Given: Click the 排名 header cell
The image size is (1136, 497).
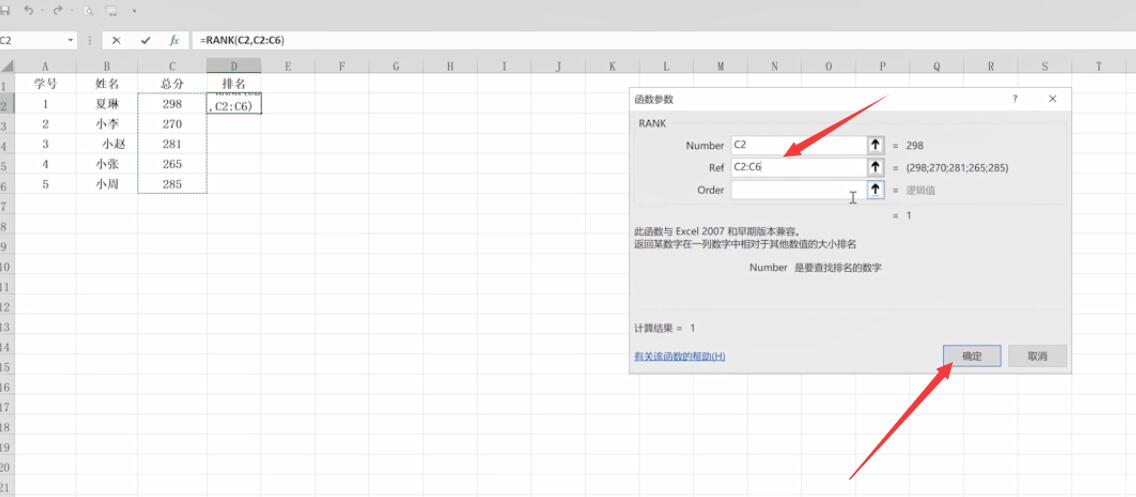Looking at the screenshot, I should tap(234, 83).
